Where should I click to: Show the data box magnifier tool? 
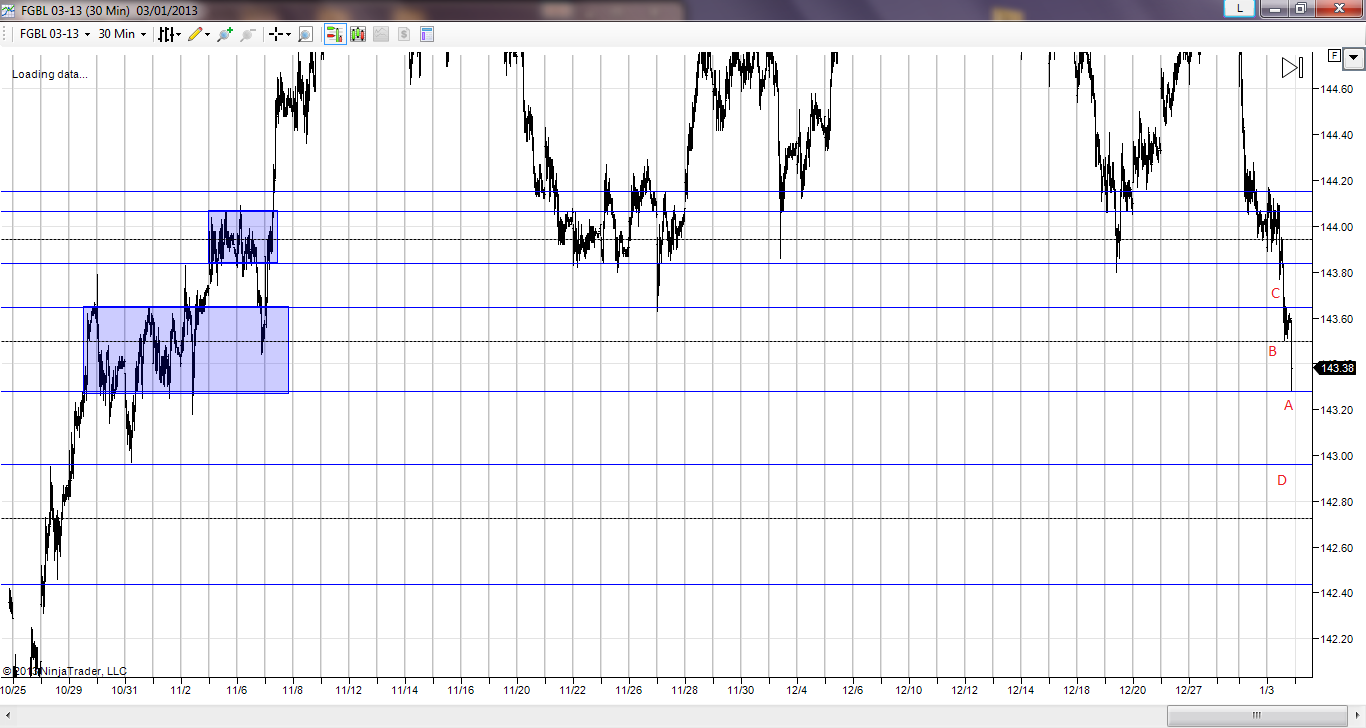click(x=305, y=34)
